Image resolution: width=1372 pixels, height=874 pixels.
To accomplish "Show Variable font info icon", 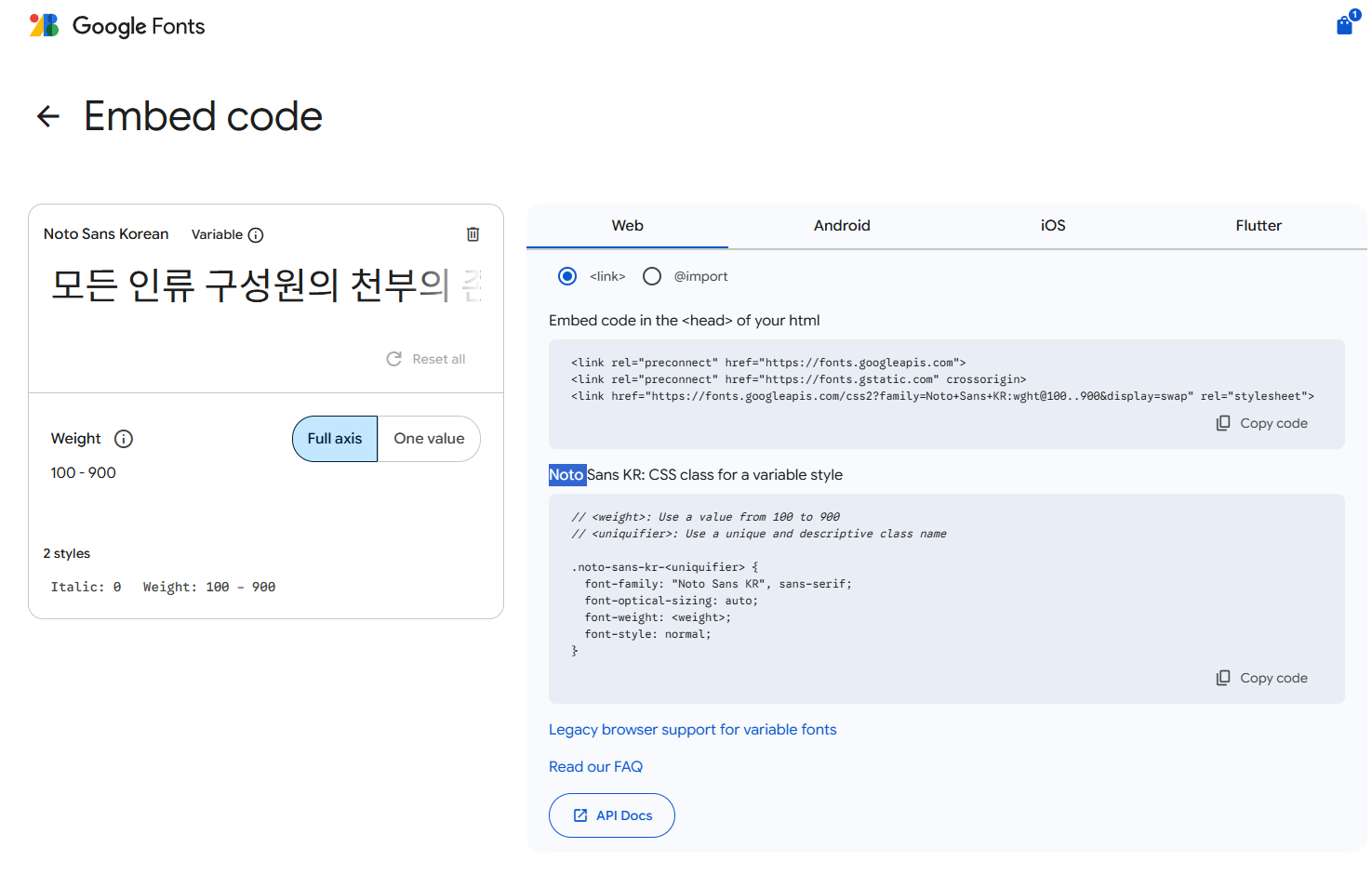I will [x=256, y=235].
